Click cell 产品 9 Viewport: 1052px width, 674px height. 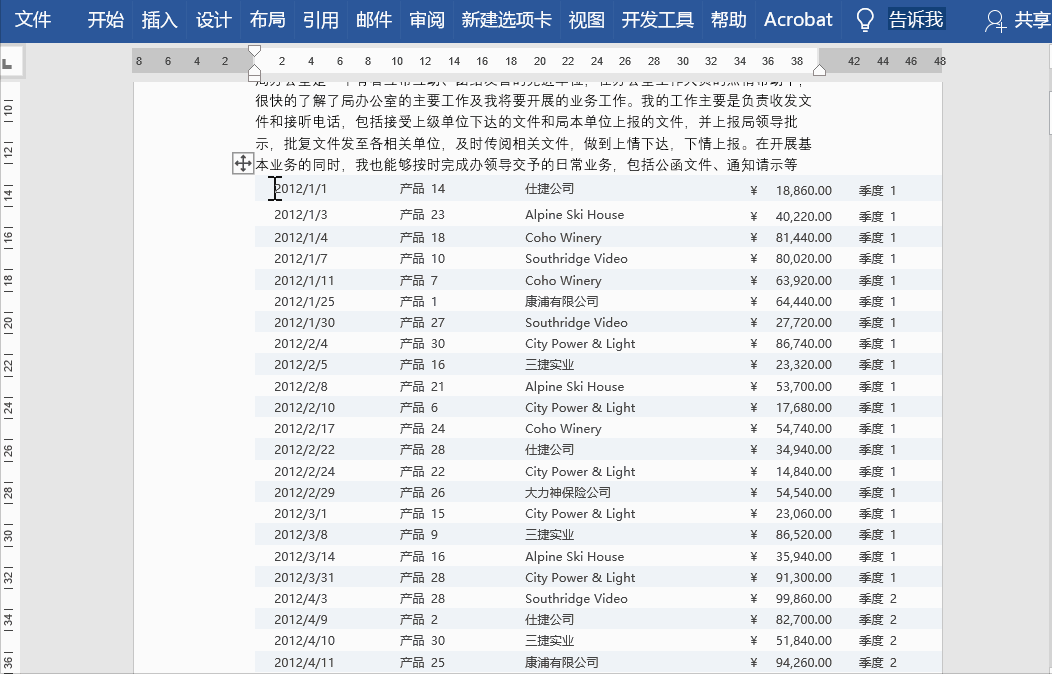click(419, 535)
